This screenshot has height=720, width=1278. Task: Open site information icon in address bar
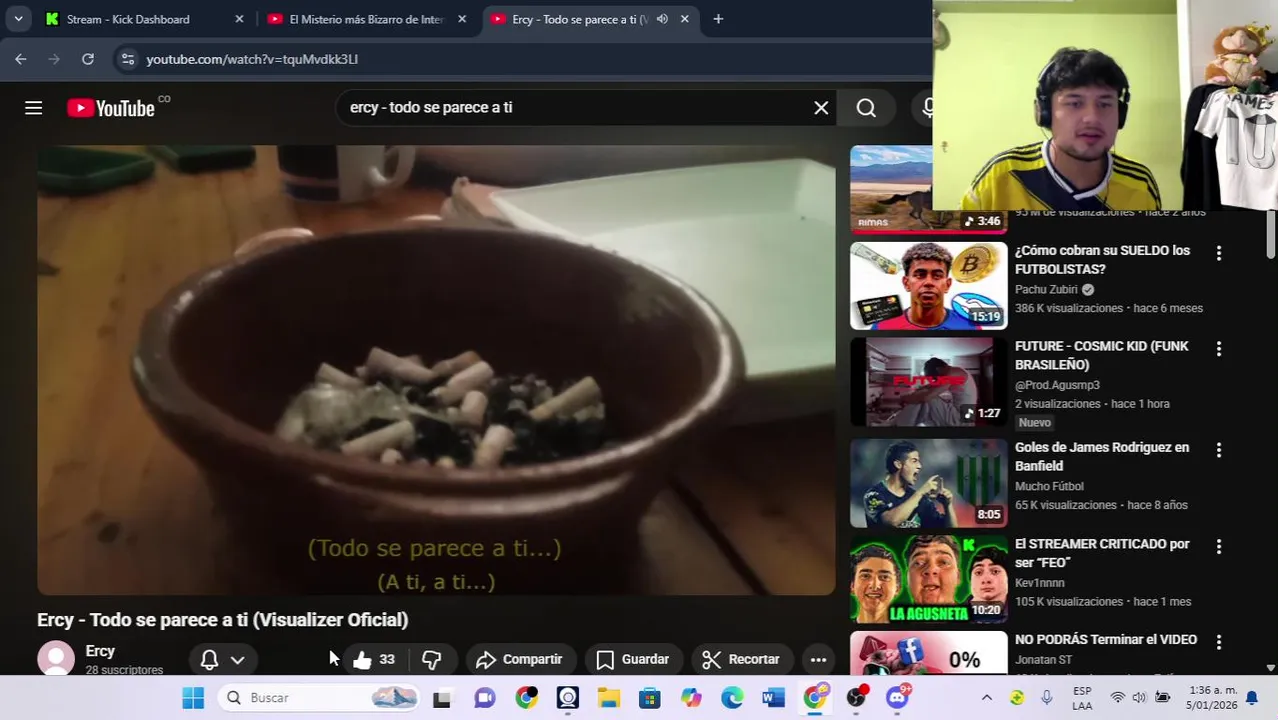(127, 59)
